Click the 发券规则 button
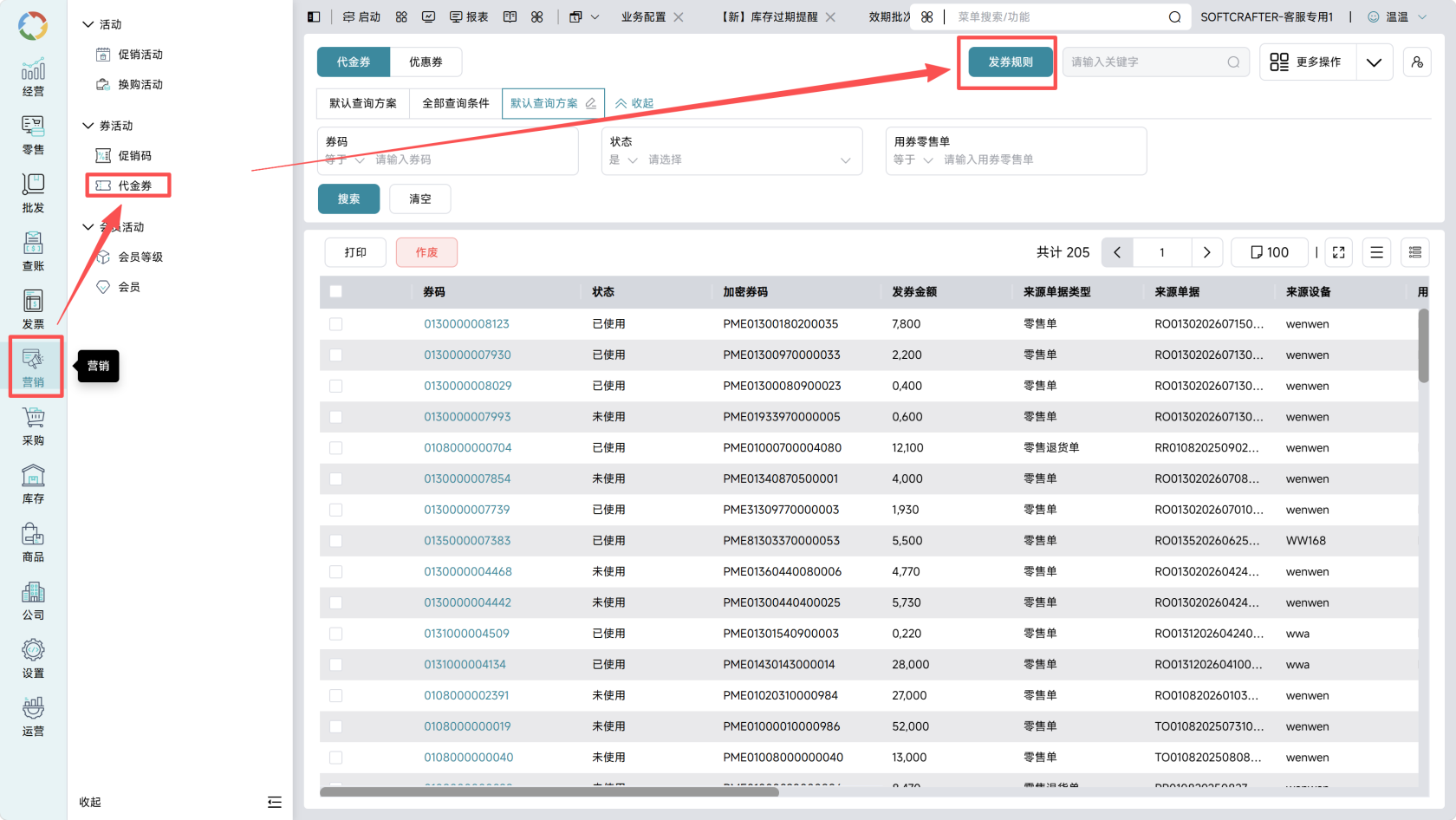The height and width of the screenshot is (820, 1456). (x=1011, y=62)
